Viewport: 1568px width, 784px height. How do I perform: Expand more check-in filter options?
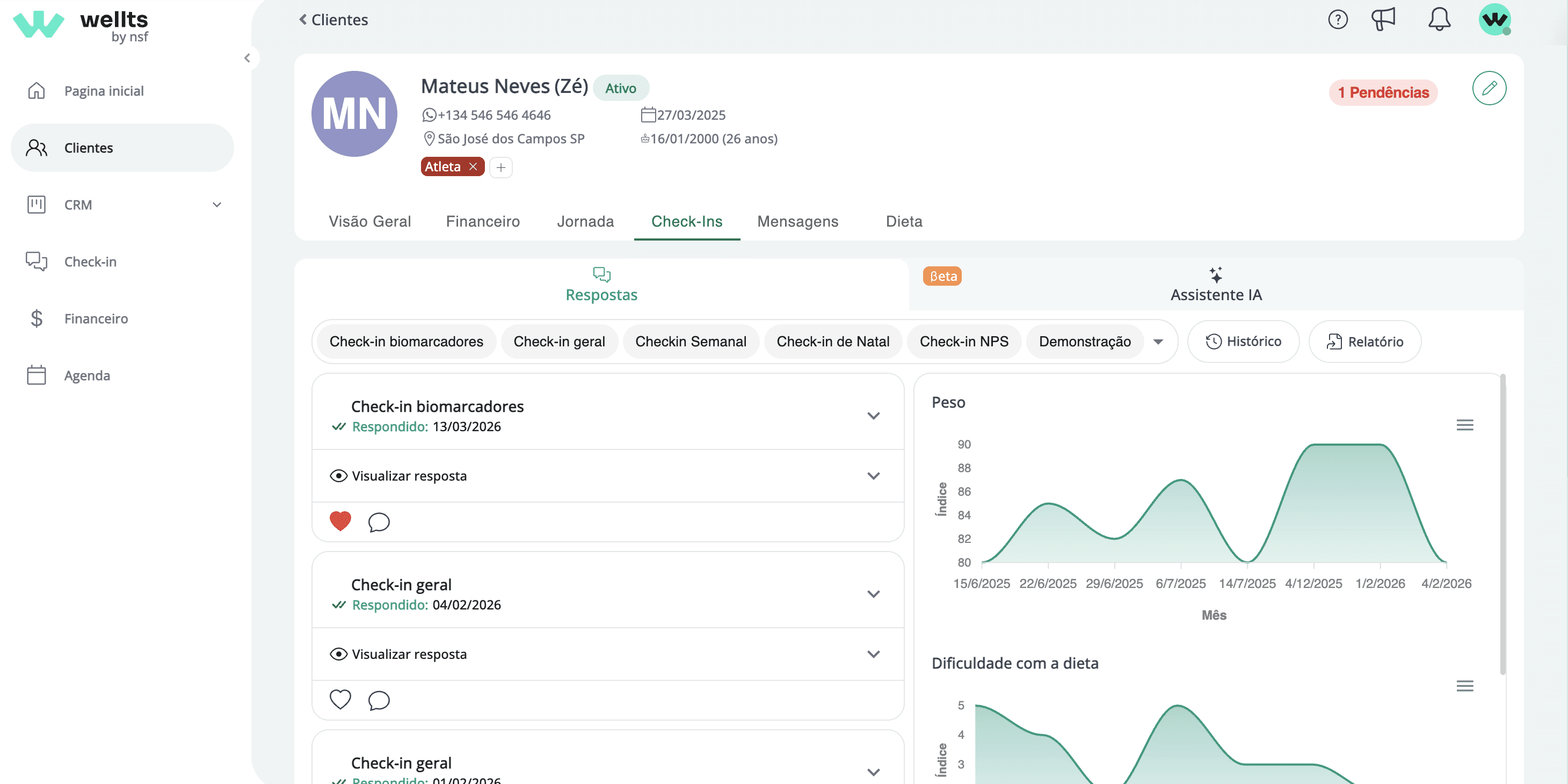pyautogui.click(x=1158, y=342)
